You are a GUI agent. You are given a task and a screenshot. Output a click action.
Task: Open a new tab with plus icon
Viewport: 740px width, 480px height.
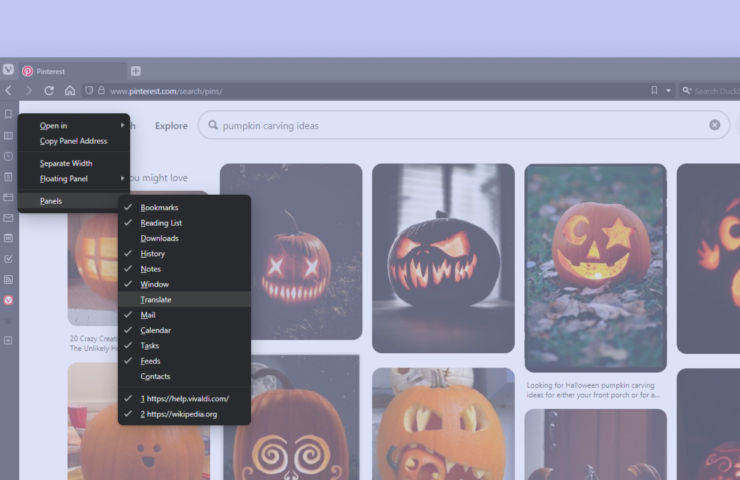point(135,71)
